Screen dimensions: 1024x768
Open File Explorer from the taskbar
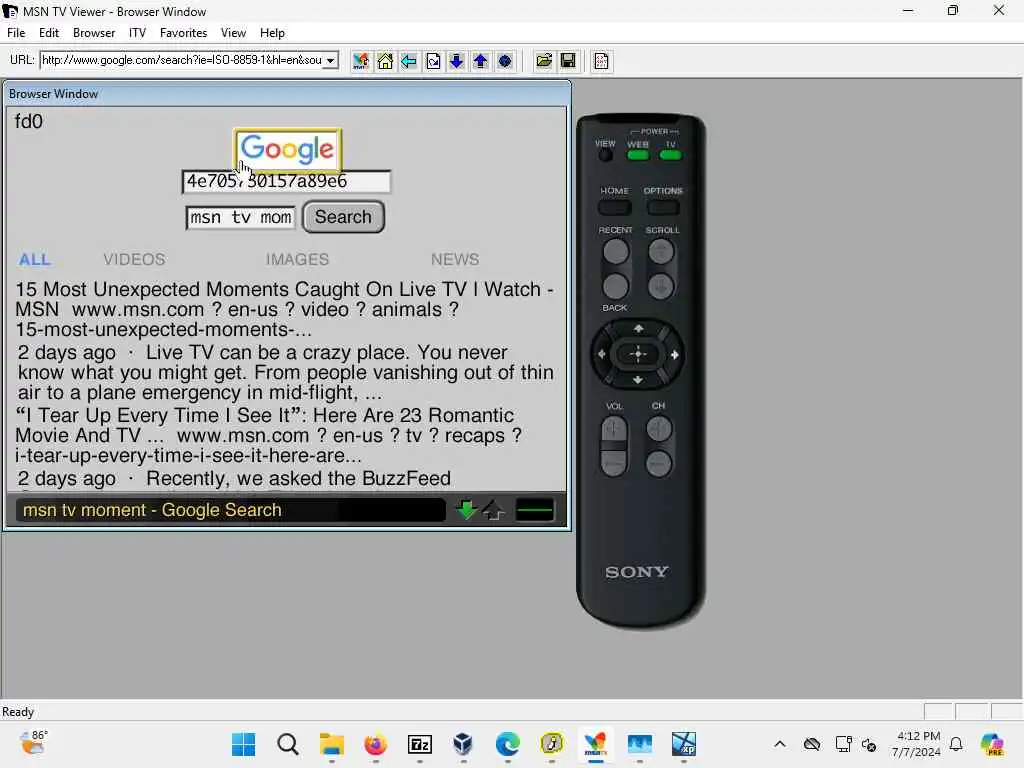(332, 744)
